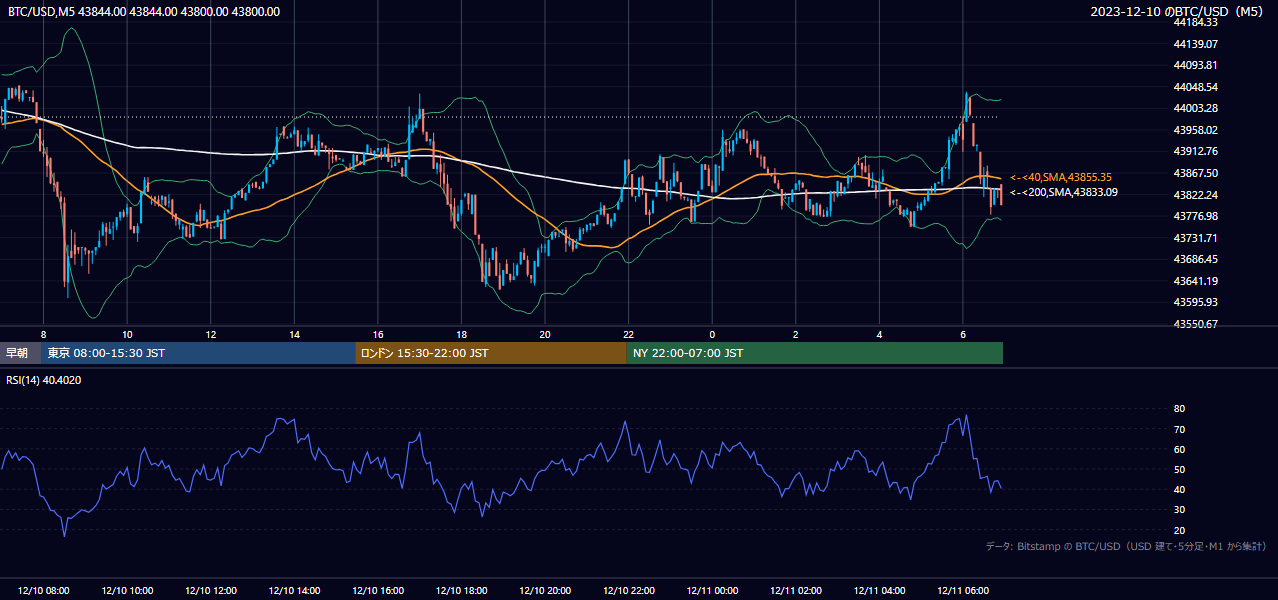
Task: Click the RSI scale value 20
Action: [x=1179, y=530]
